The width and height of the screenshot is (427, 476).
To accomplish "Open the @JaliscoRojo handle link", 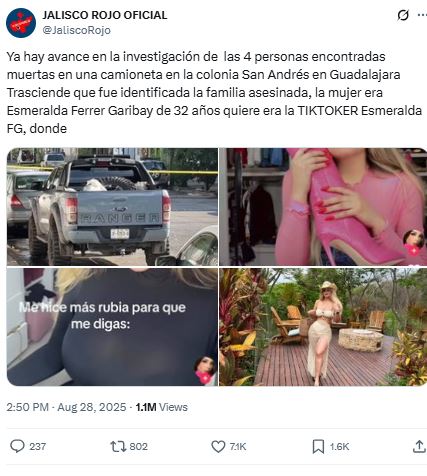I will pyautogui.click(x=77, y=30).
